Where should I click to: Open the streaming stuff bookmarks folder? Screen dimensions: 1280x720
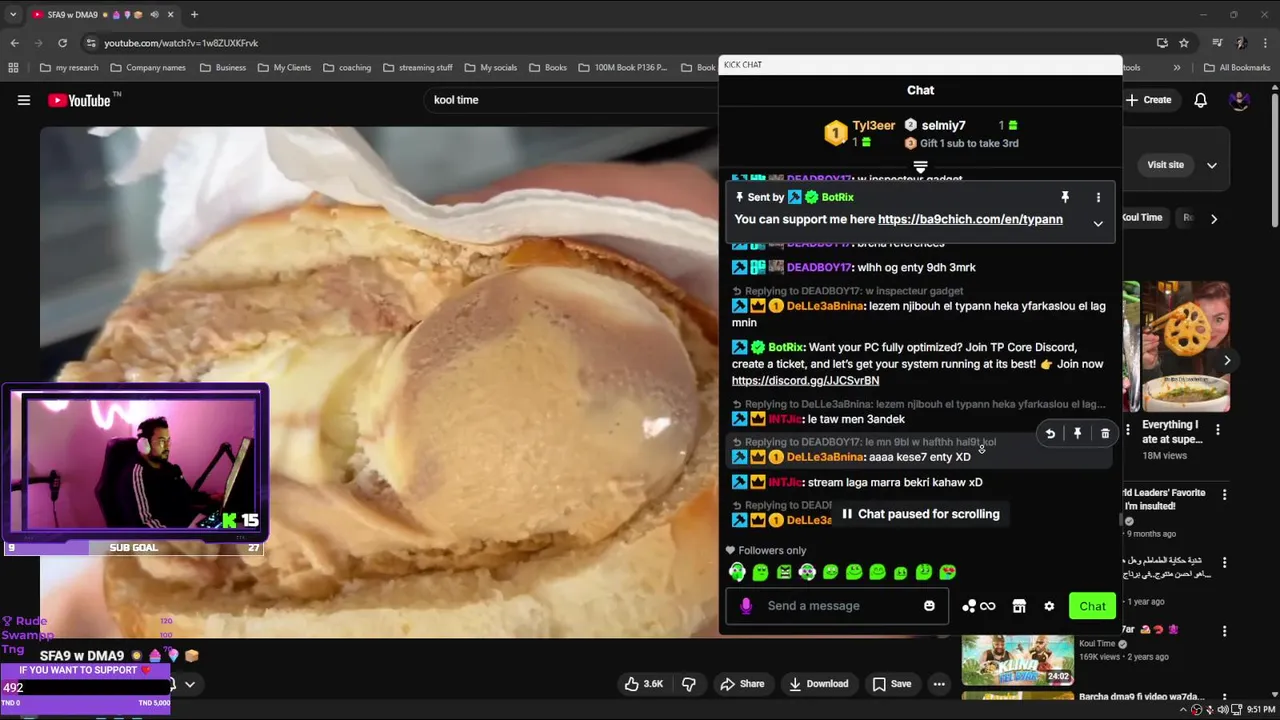[417, 68]
